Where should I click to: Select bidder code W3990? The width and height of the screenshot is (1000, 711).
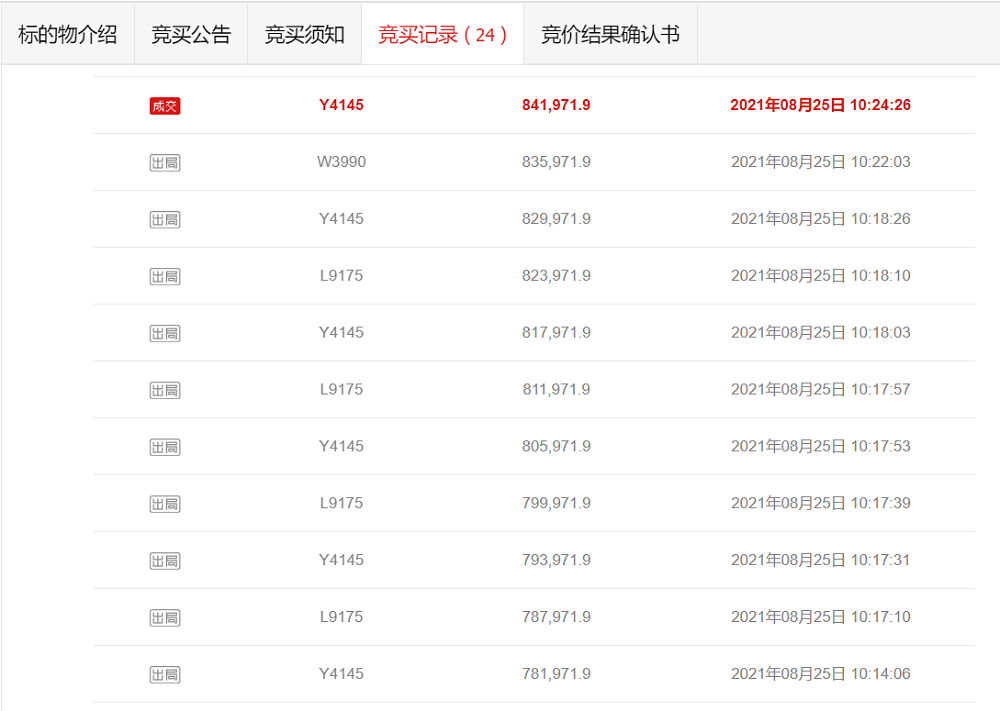click(341, 161)
